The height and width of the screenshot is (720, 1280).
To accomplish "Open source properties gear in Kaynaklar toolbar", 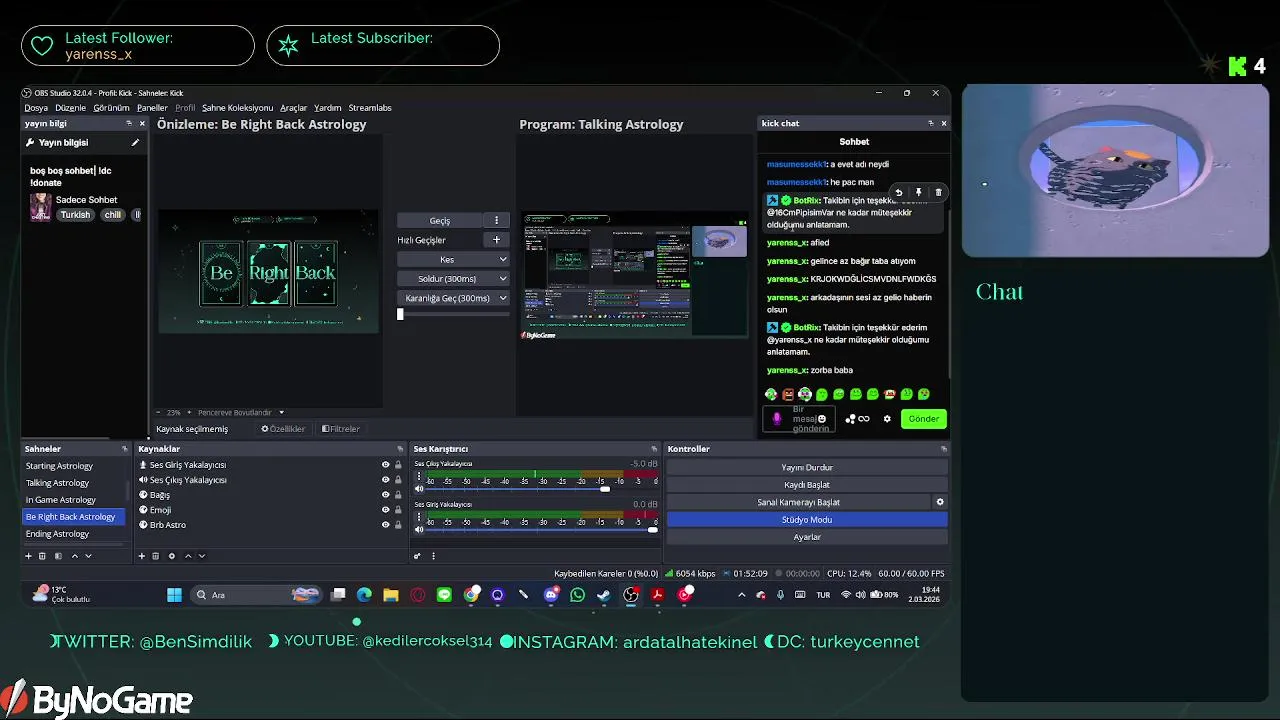I will pos(172,556).
